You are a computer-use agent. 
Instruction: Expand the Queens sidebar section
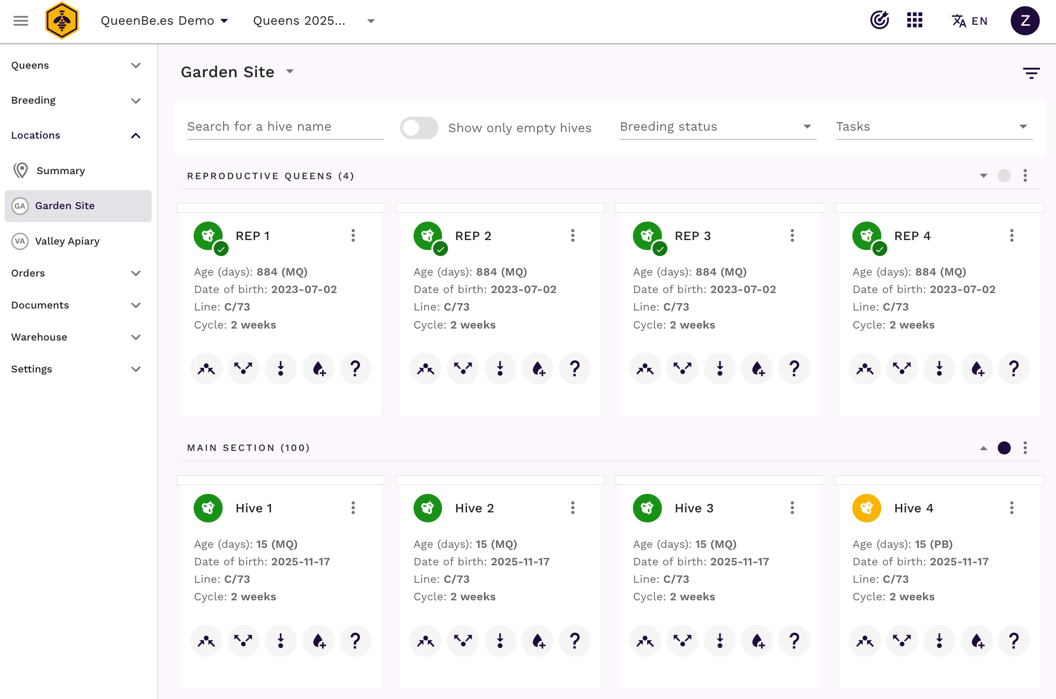pos(76,65)
